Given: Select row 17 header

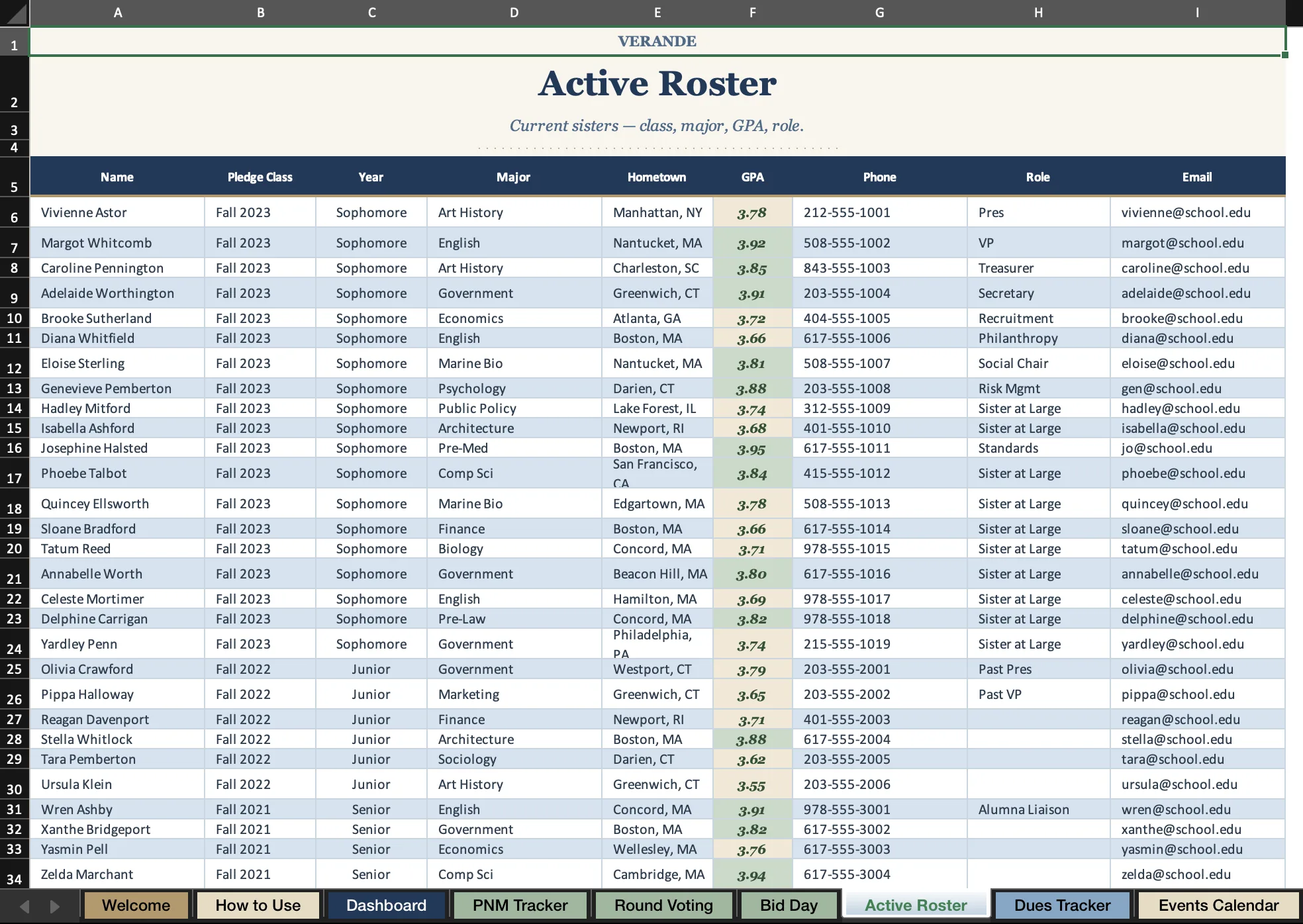Looking at the screenshot, I should (15, 473).
